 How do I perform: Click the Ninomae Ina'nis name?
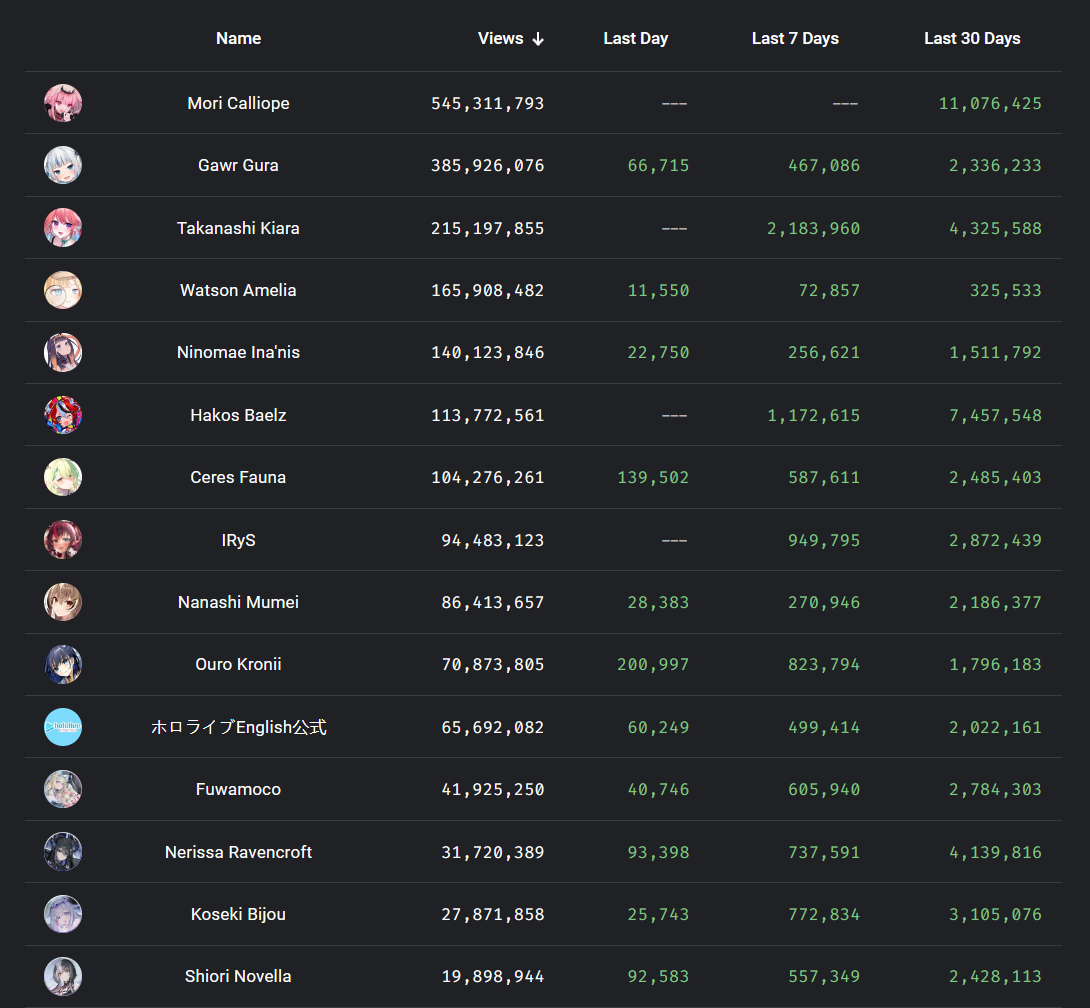tap(238, 352)
